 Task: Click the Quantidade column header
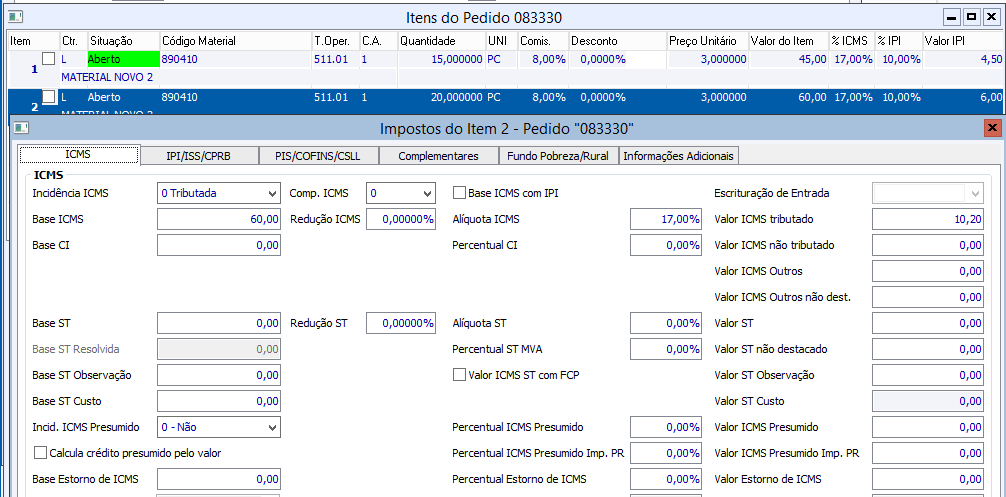pos(441,41)
